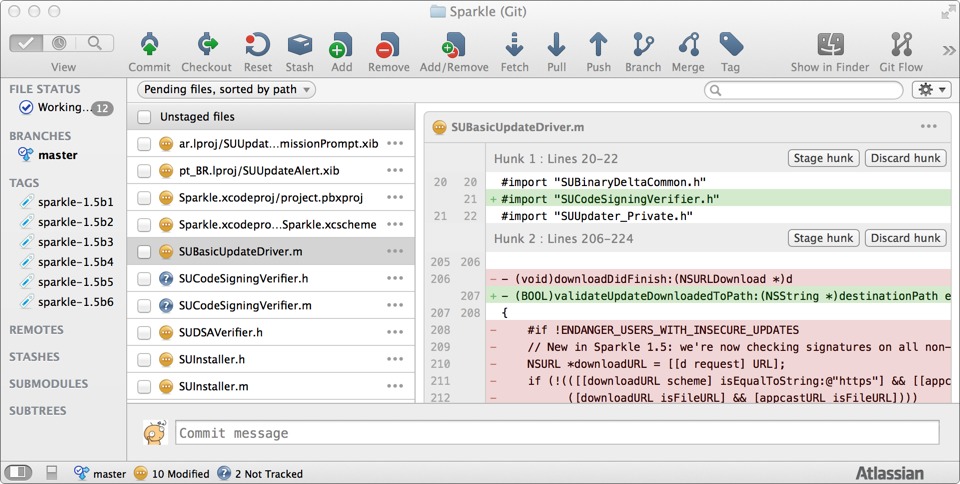Image resolution: width=960 pixels, height=484 pixels.
Task: Select Working copy in sidebar
Action: click(66, 108)
